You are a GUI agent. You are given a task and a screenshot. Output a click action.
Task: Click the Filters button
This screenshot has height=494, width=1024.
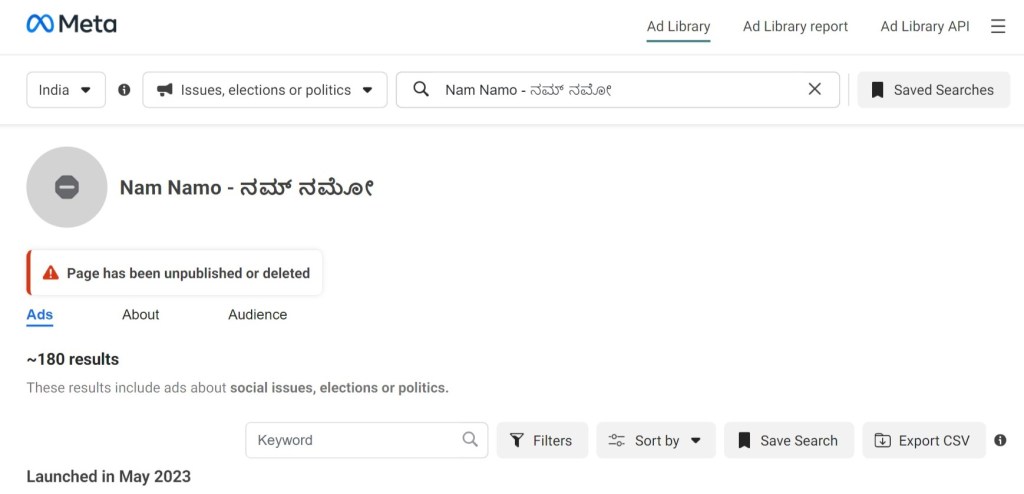click(x=542, y=440)
